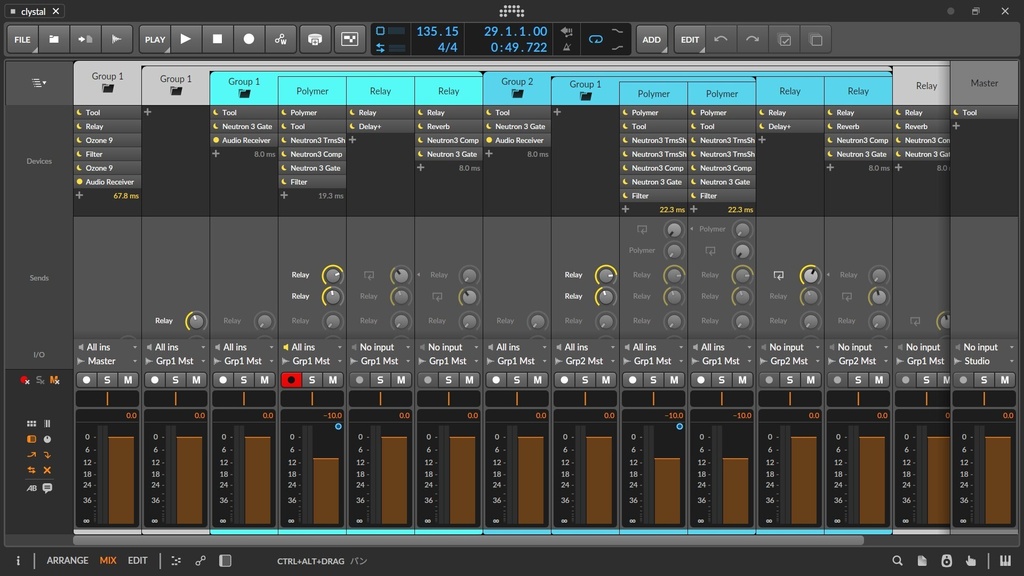Open the FILE menu

pos(22,39)
